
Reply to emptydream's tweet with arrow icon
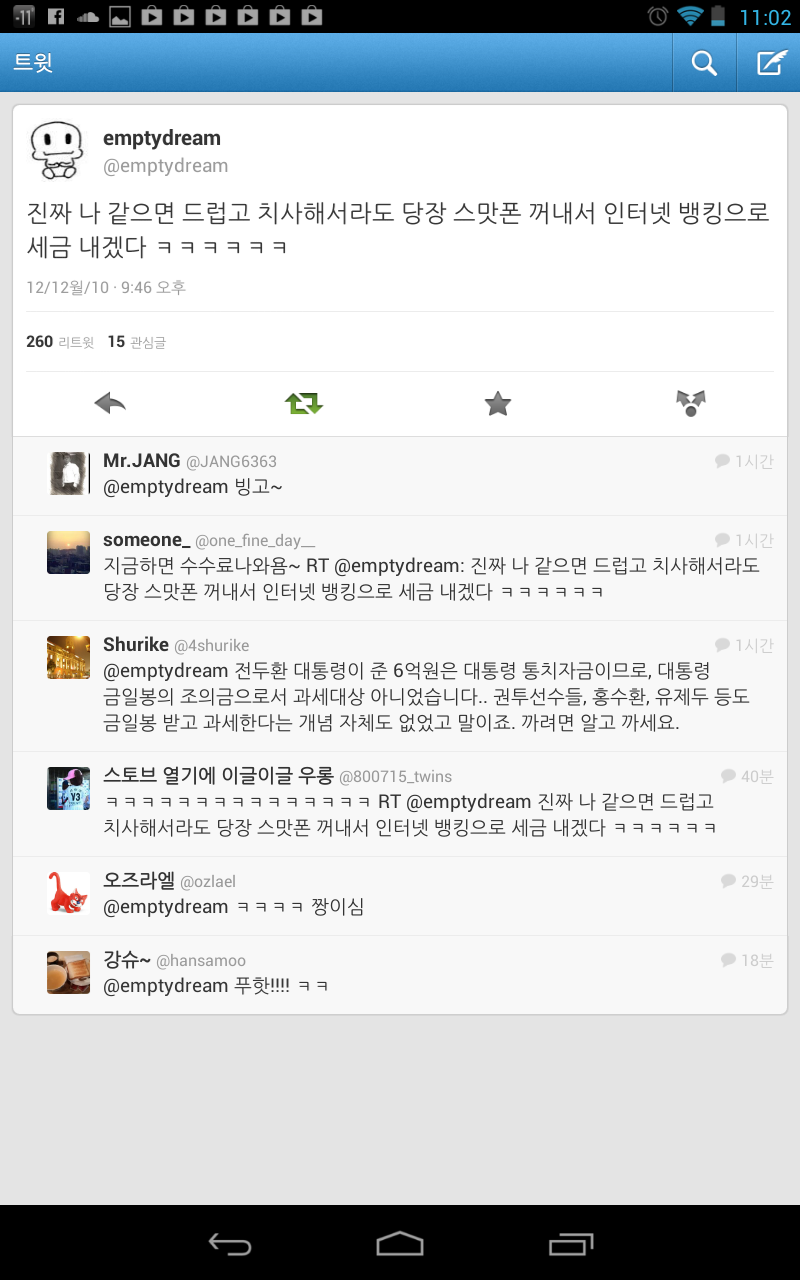pyautogui.click(x=110, y=403)
